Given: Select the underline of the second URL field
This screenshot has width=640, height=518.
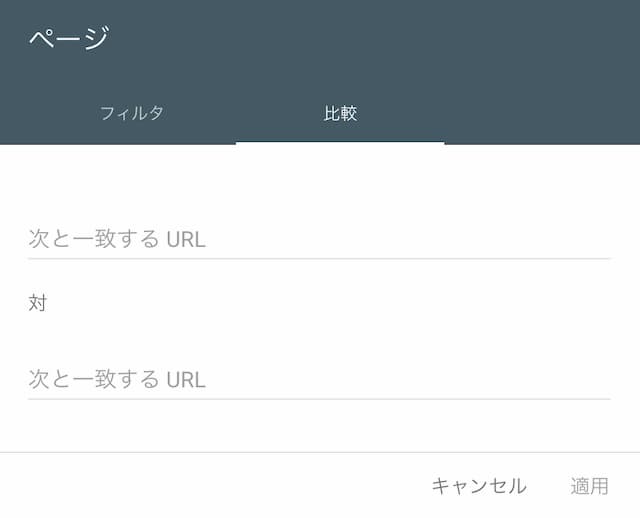Looking at the screenshot, I should coord(319,399).
